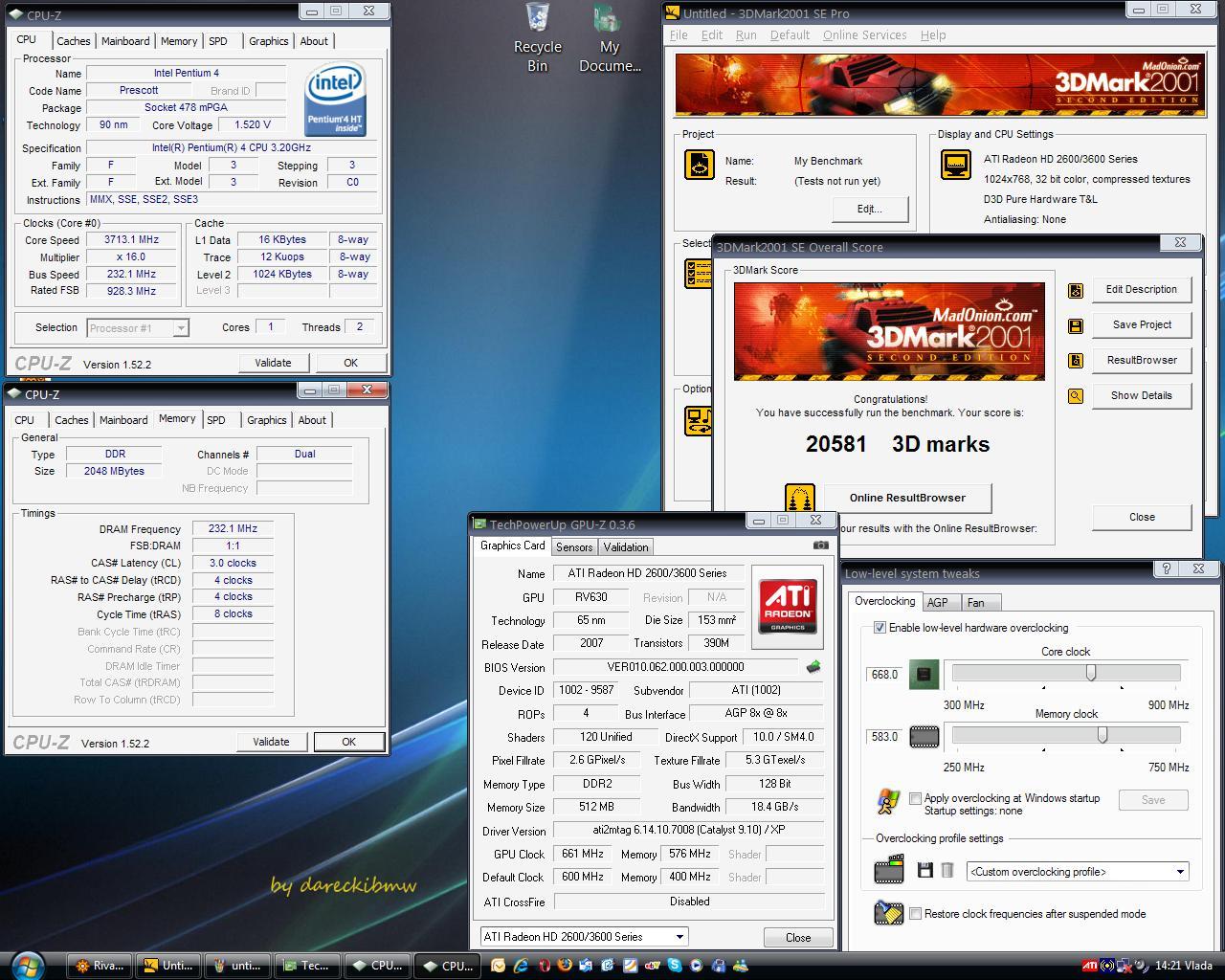Switch to Caches tab in CPU-Z CPU window
1225x980 pixels.
pos(73,41)
